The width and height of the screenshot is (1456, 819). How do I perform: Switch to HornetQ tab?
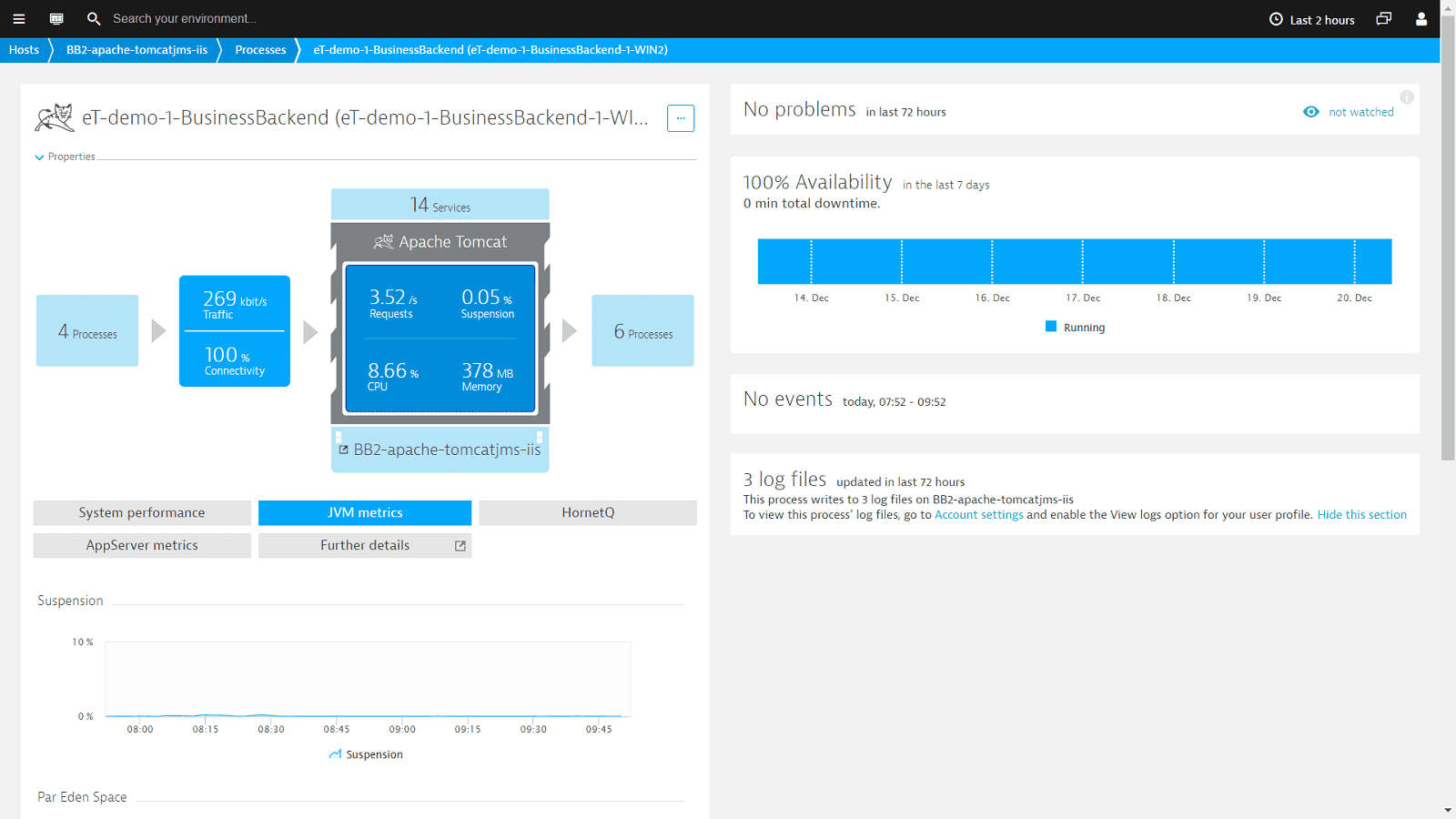tap(588, 512)
